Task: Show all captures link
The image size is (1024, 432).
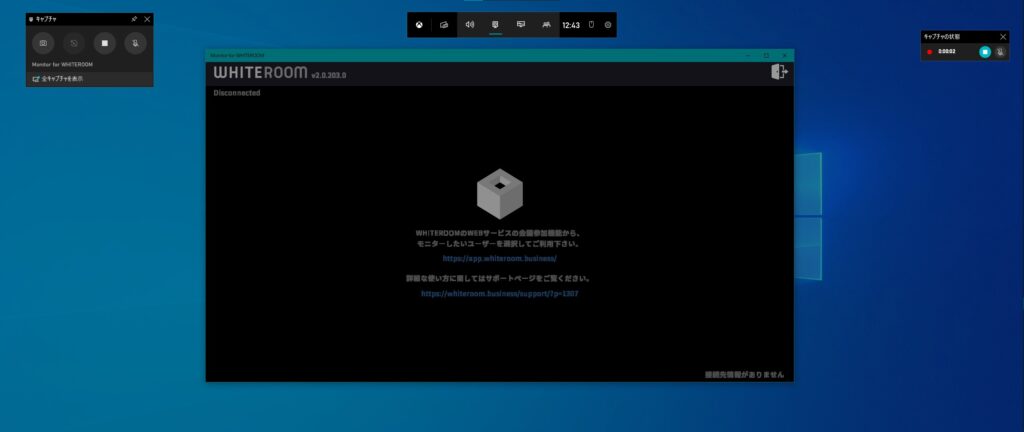Action: click(x=58, y=79)
